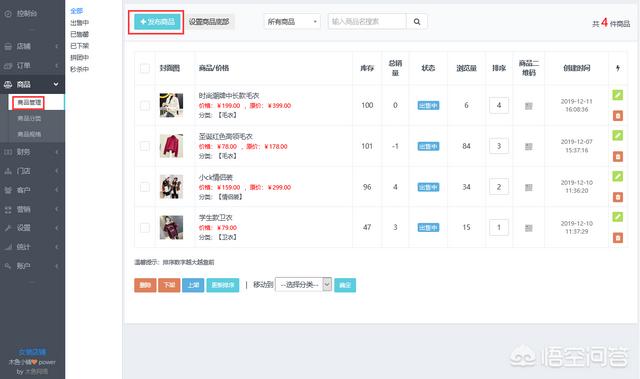The height and width of the screenshot is (379, 640).
Task: Click the 营销 marketing icon in sidebar
Action: pos(8,209)
